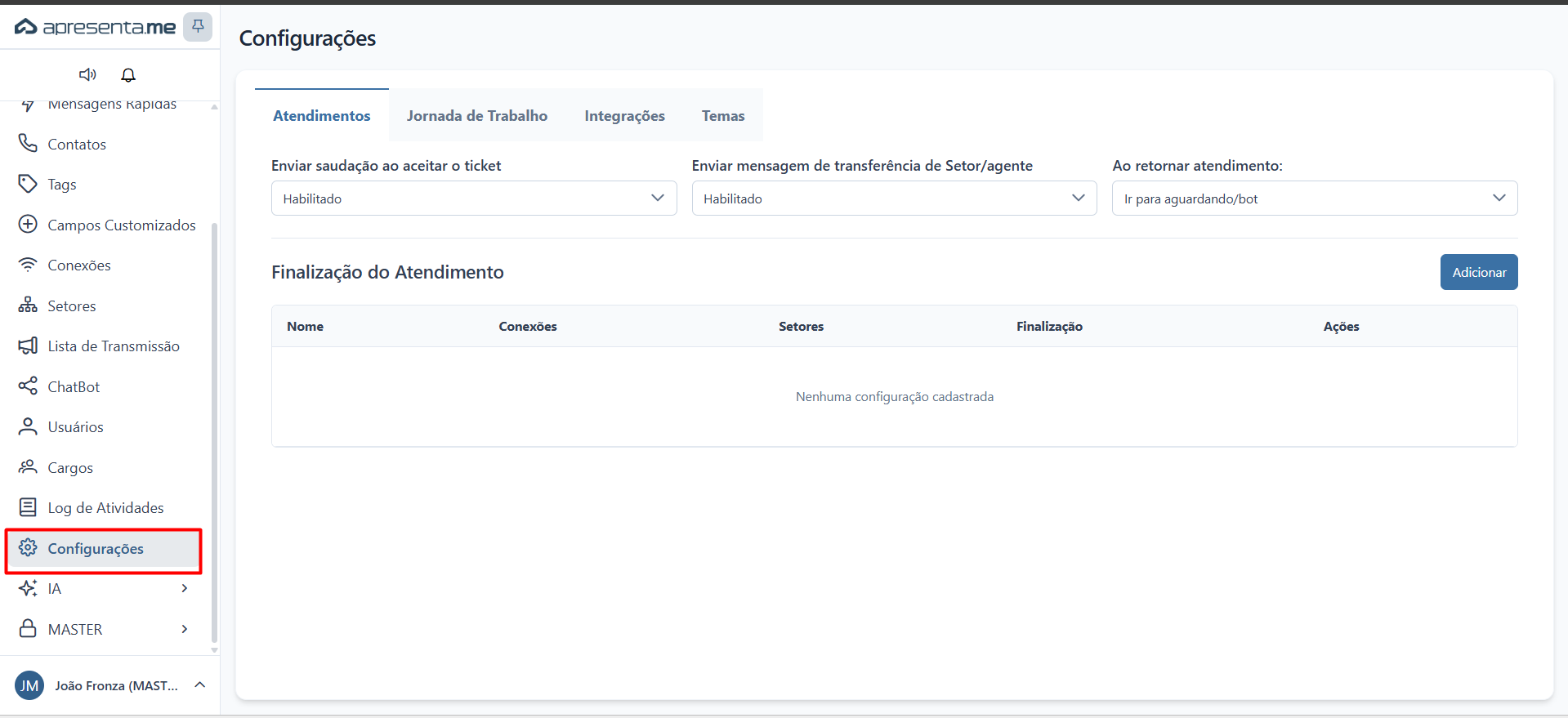Click the Setores hierarchy icon
This screenshot has width=1568, height=718.
tap(28, 305)
